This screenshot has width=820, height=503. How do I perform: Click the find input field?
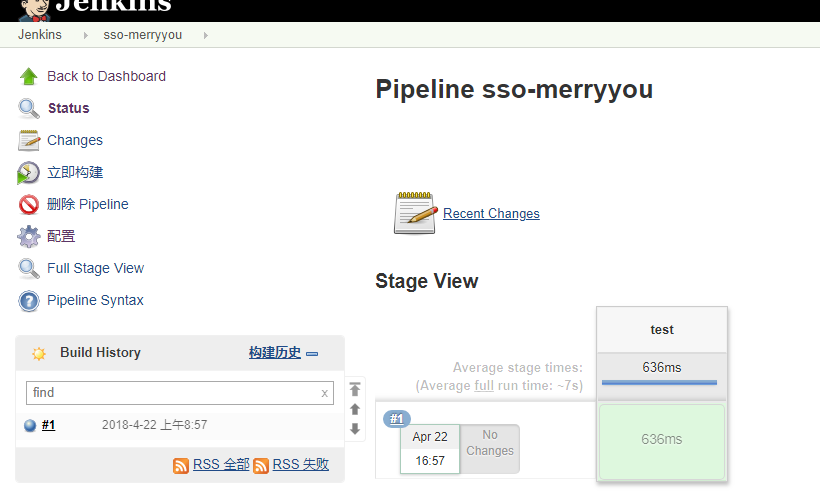click(180, 393)
